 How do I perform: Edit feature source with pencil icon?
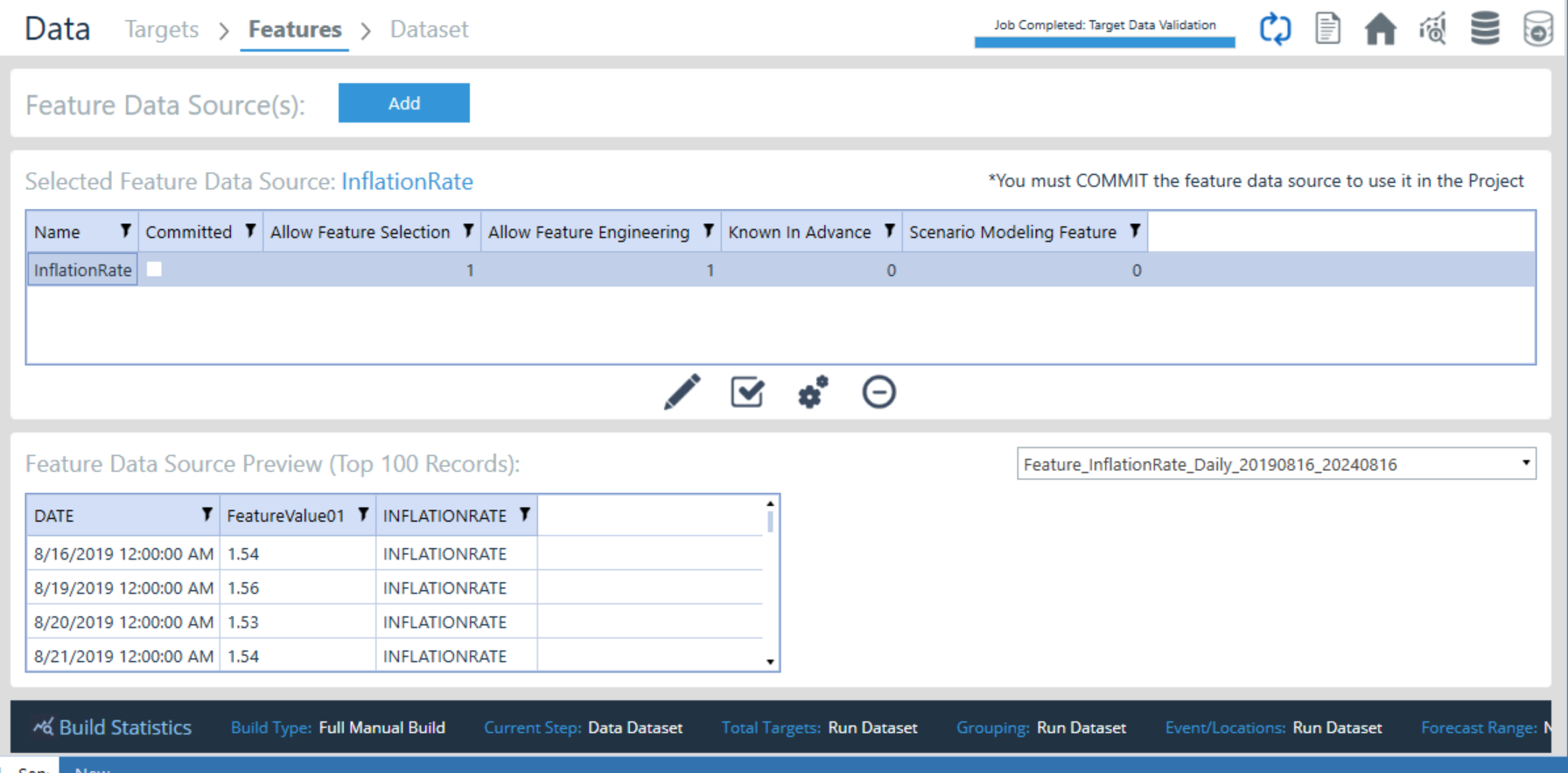[x=682, y=392]
